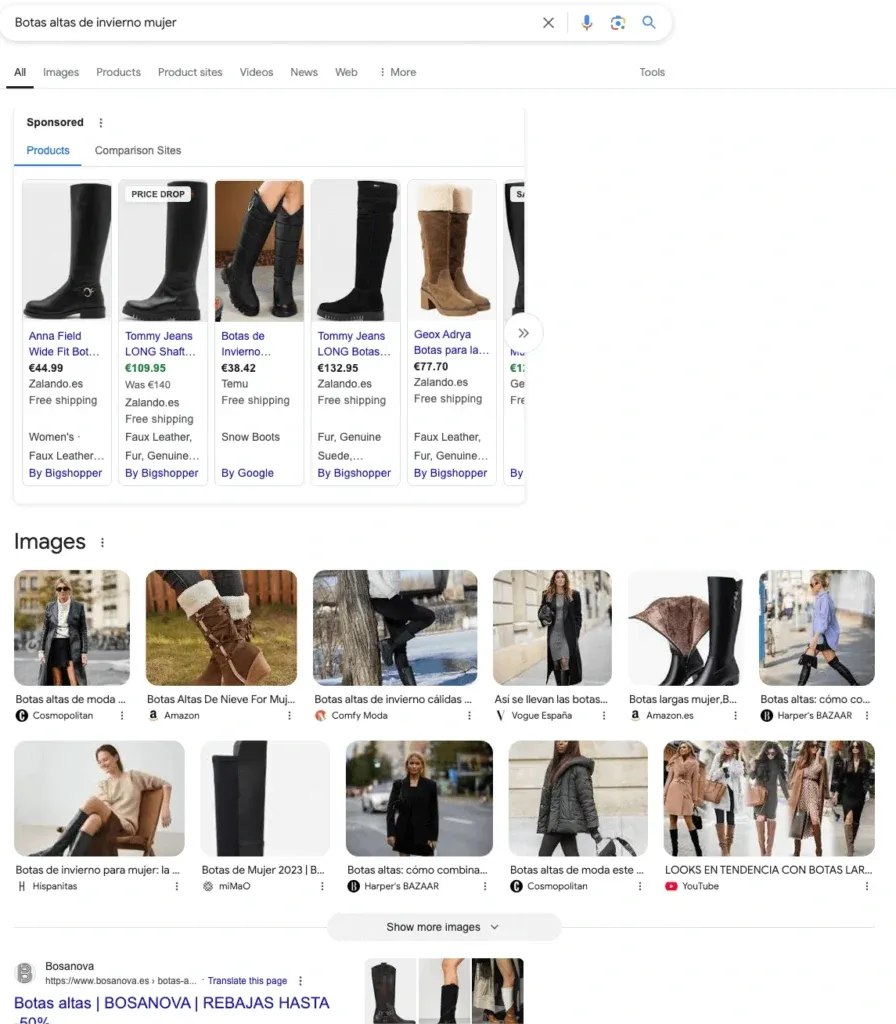Open options for YouTube 'LOOKS EN TENDENCIA' result
The width and height of the screenshot is (896, 1024).
(867, 886)
